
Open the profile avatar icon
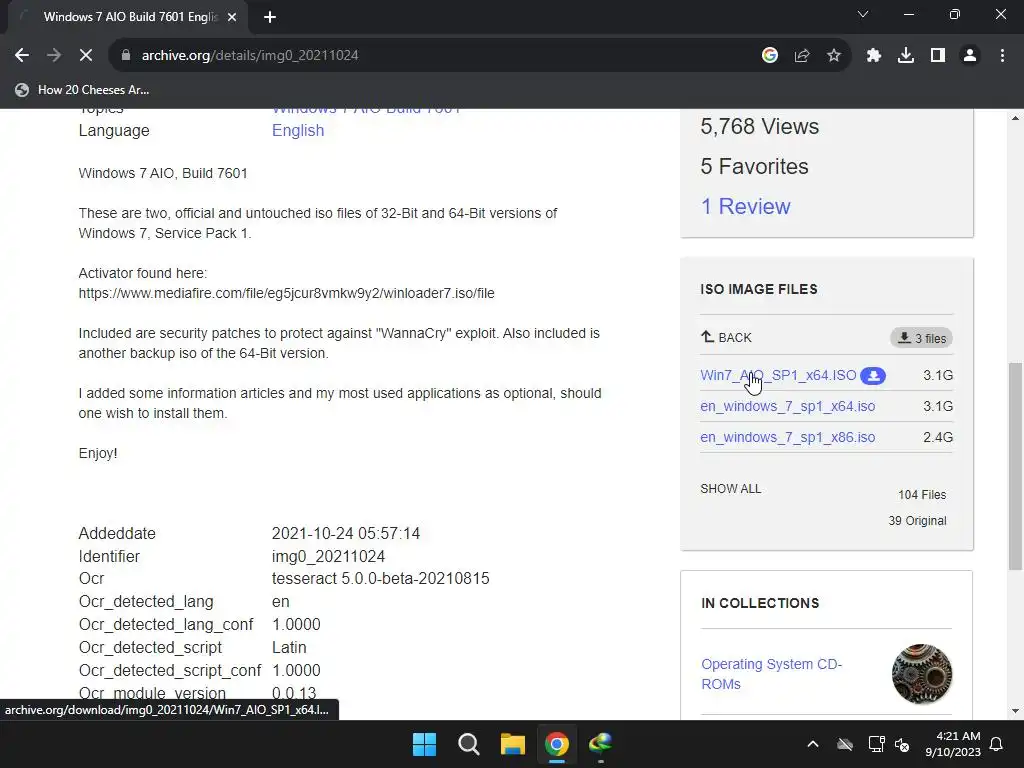[970, 56]
